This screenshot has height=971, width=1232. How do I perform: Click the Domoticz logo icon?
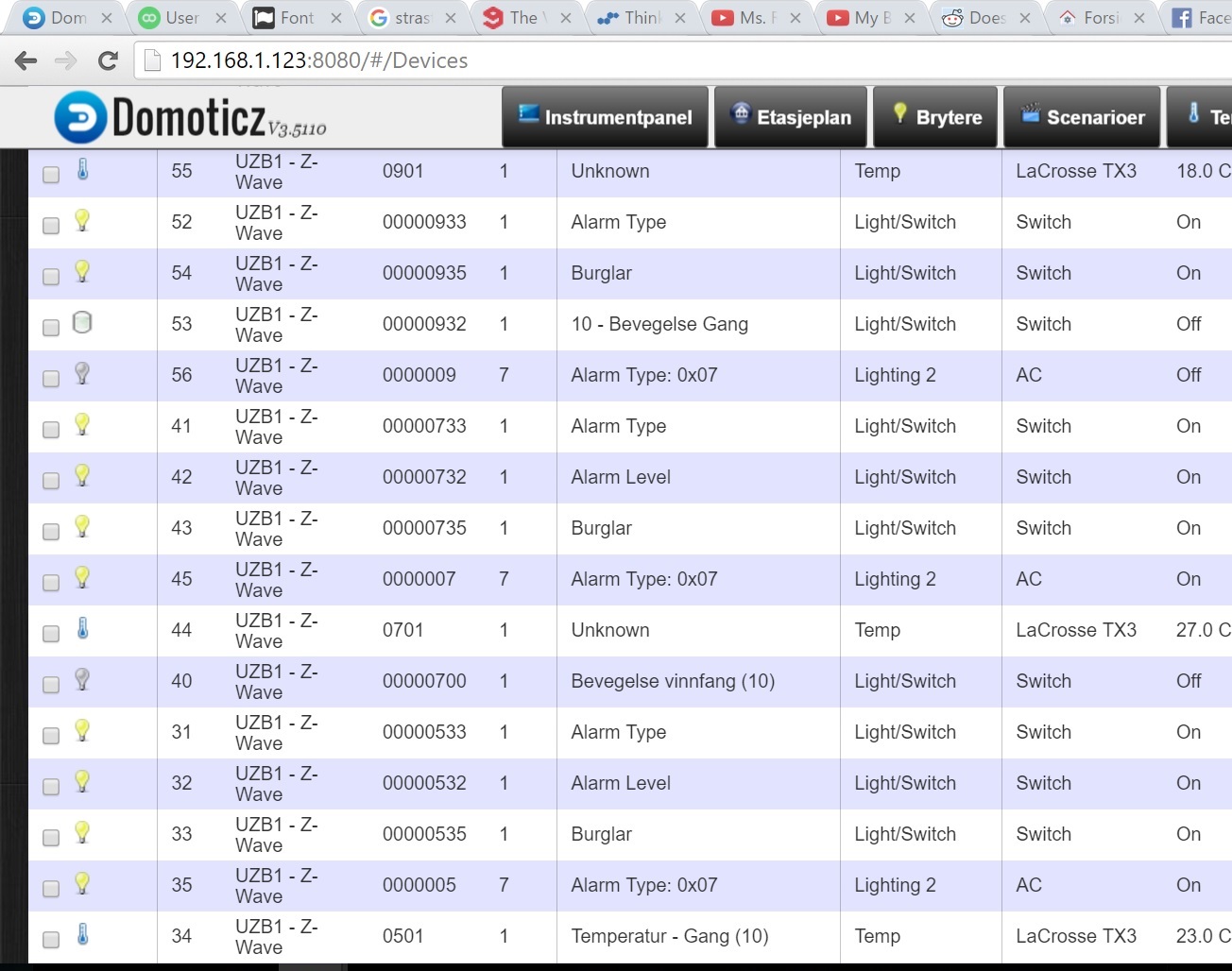click(x=80, y=118)
